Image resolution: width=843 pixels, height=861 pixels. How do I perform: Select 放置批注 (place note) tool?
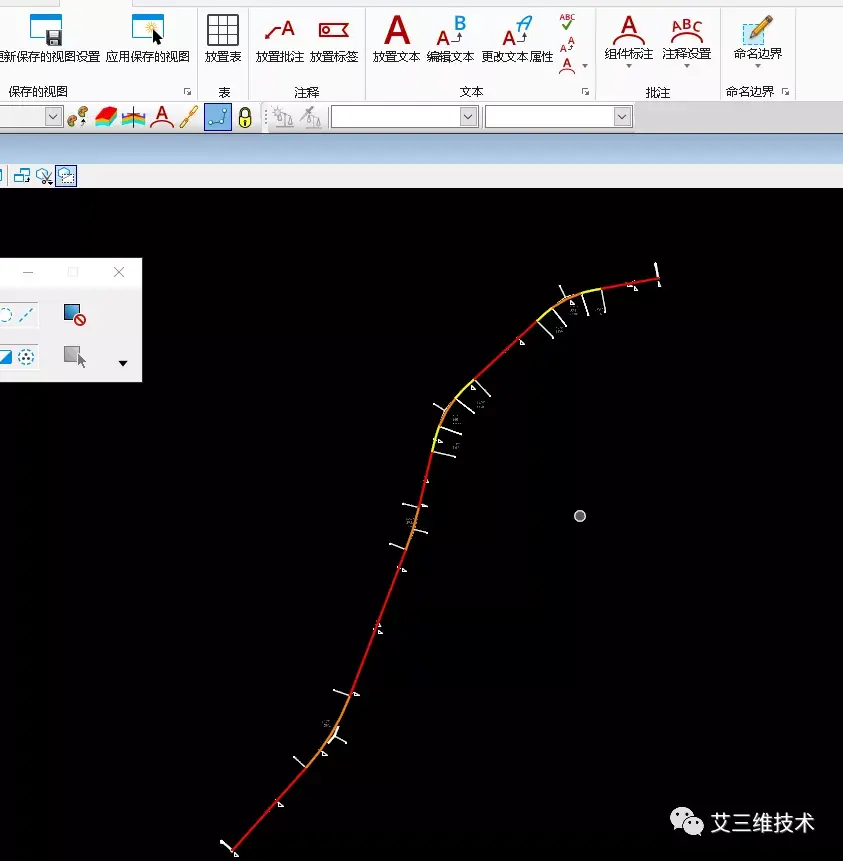280,39
